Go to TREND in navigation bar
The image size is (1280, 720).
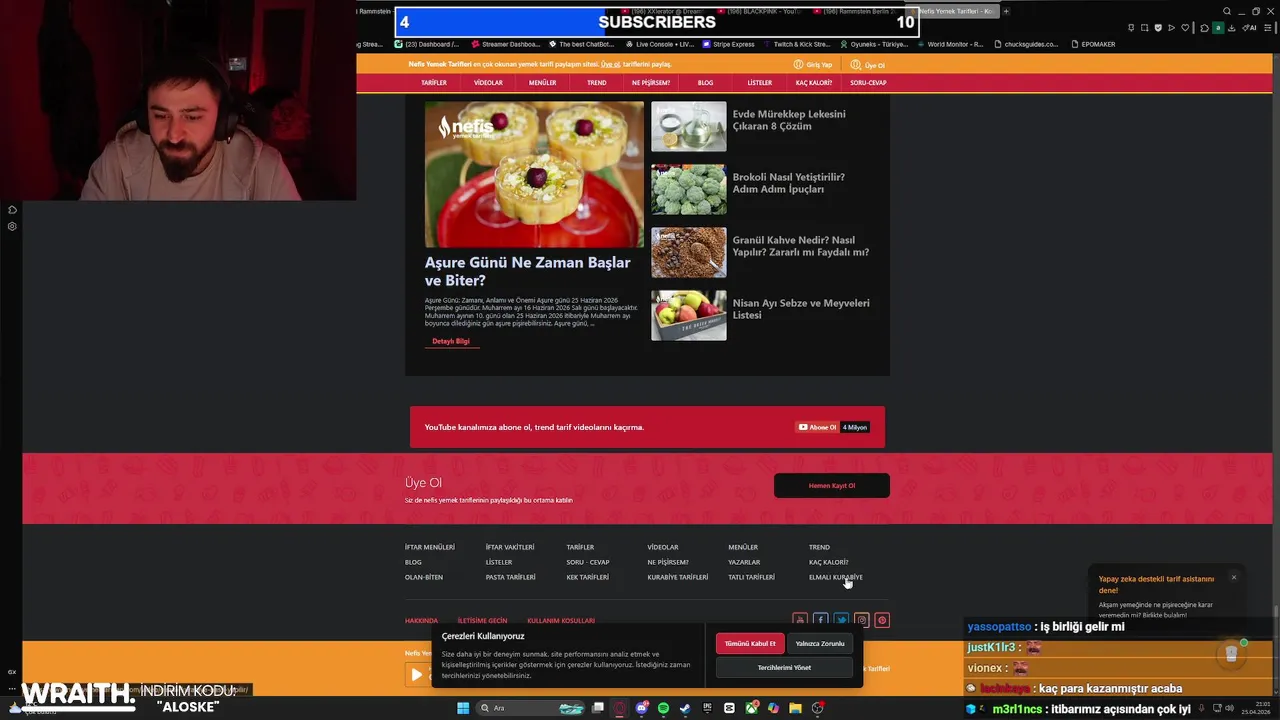click(597, 83)
